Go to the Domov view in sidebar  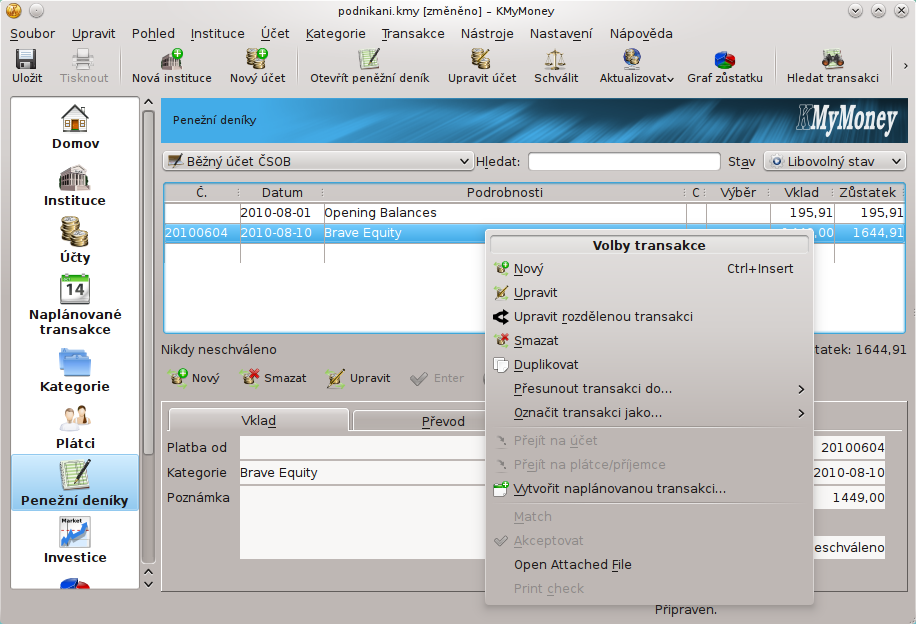75,127
